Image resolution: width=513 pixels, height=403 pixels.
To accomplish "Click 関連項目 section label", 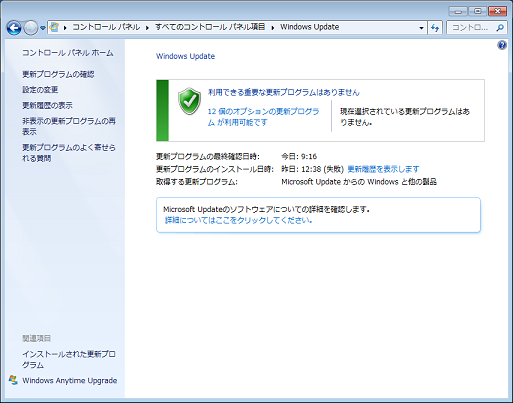I will pyautogui.click(x=36, y=338).
